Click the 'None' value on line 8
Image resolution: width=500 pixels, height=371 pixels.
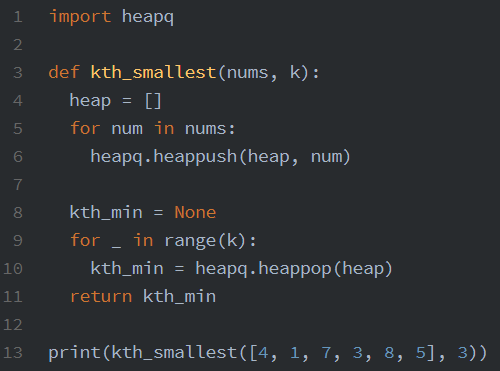[195, 212]
